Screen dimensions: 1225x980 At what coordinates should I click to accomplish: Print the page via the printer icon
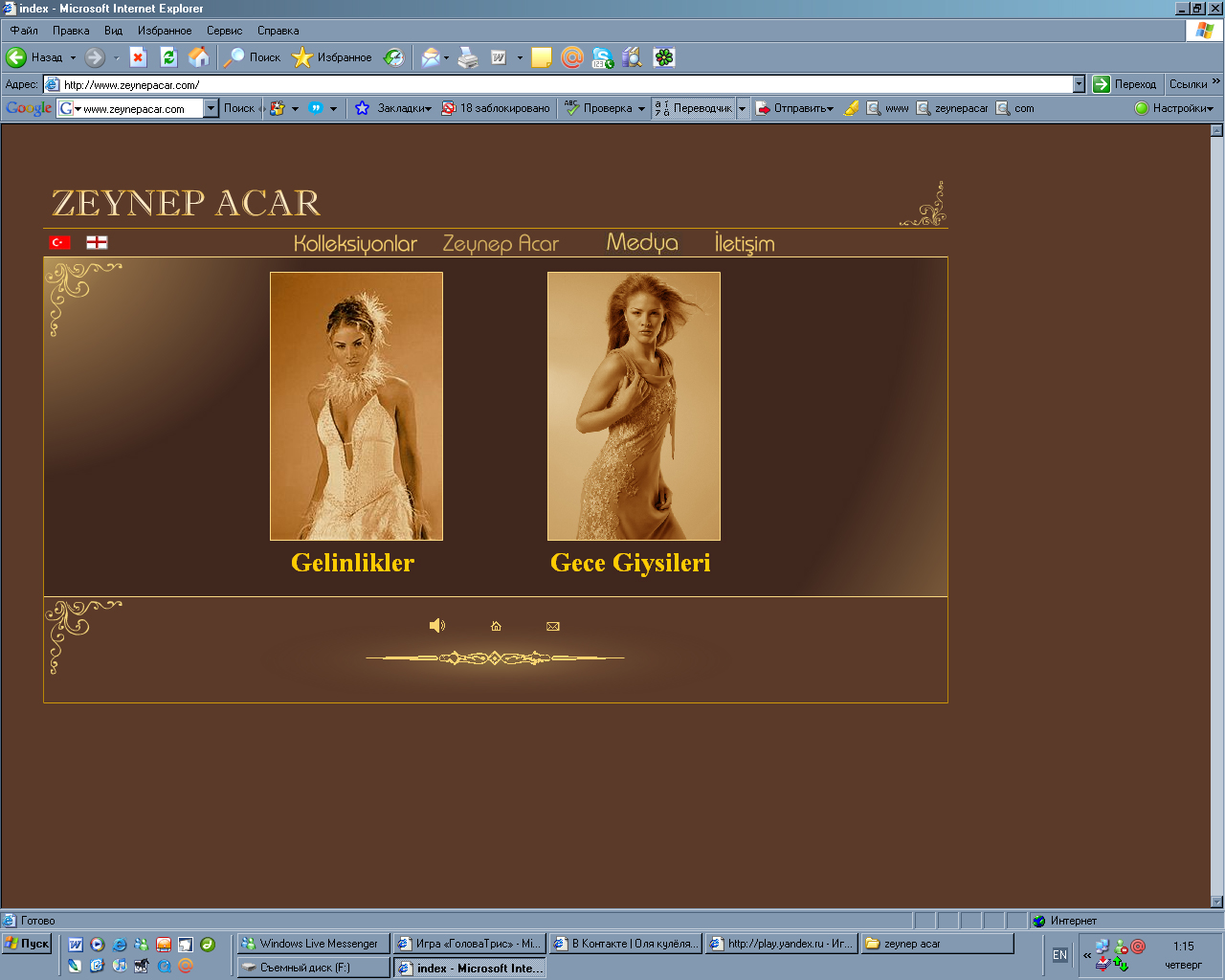click(467, 57)
